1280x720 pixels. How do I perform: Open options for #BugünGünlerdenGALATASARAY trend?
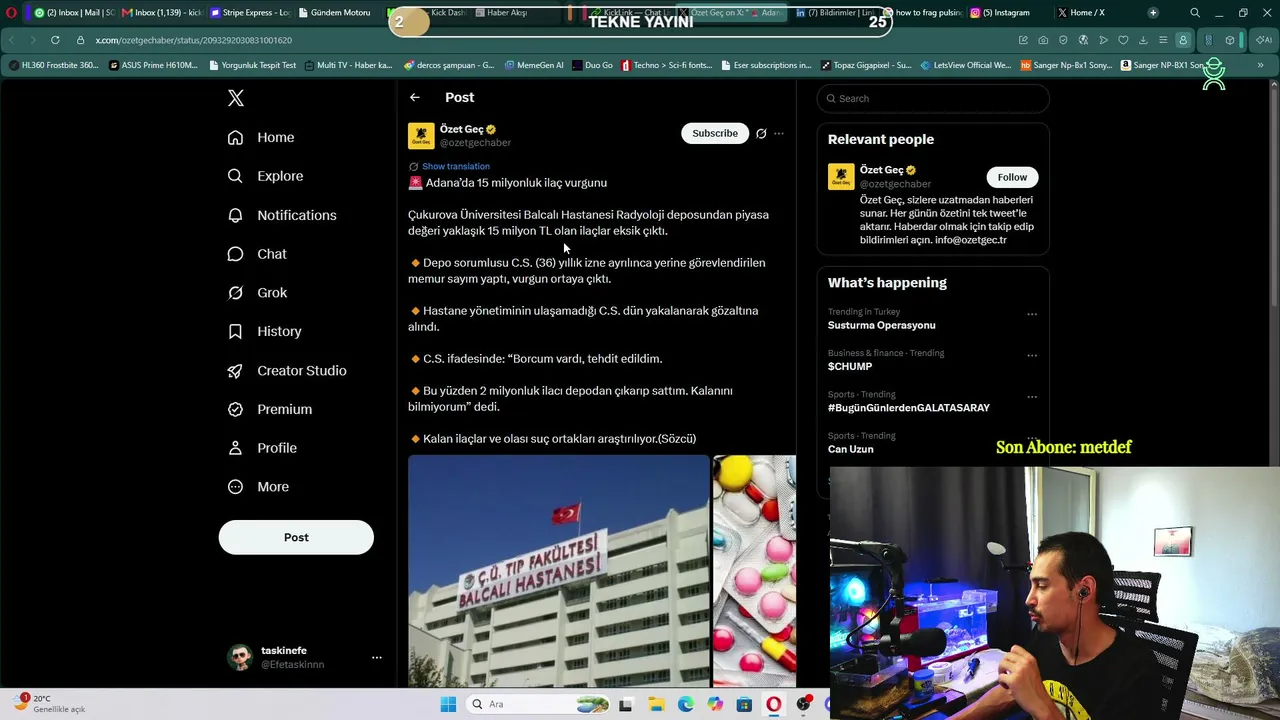1032,397
